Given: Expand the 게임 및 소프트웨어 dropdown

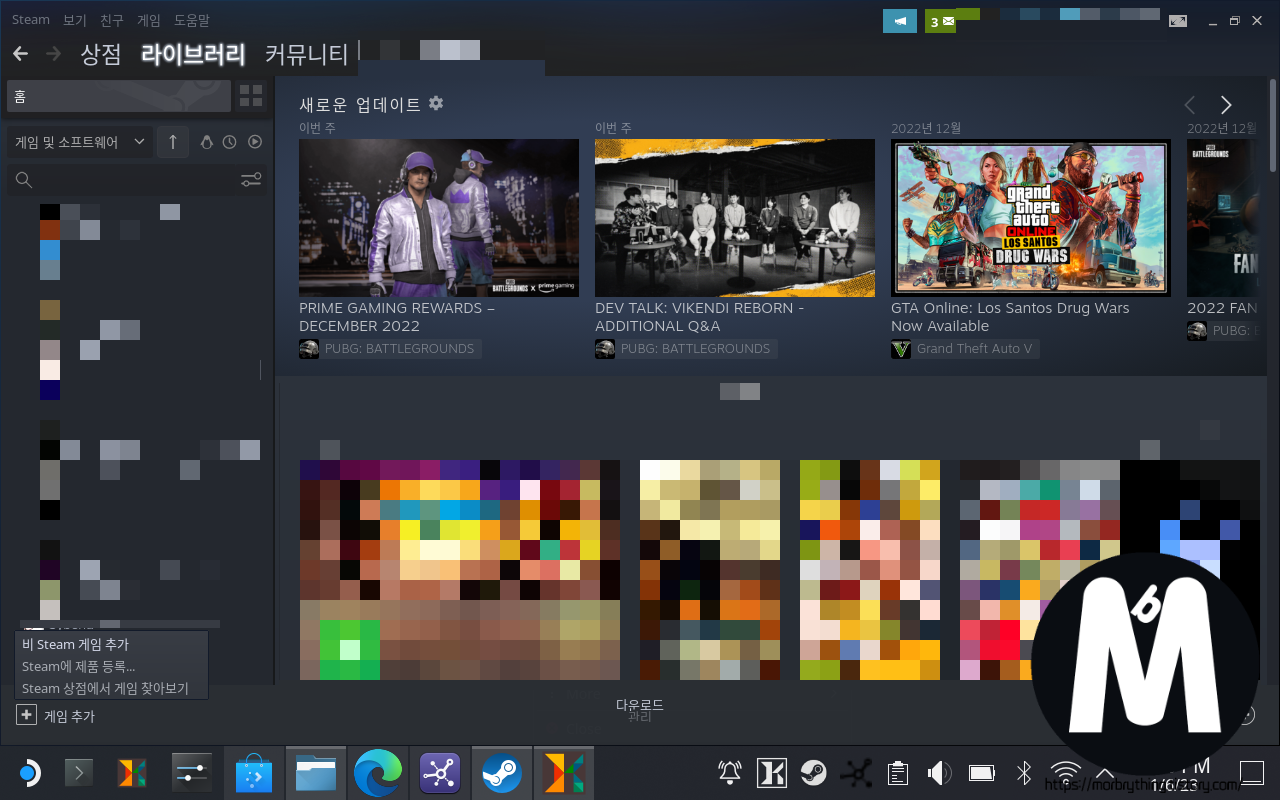Looking at the screenshot, I should [x=78, y=142].
